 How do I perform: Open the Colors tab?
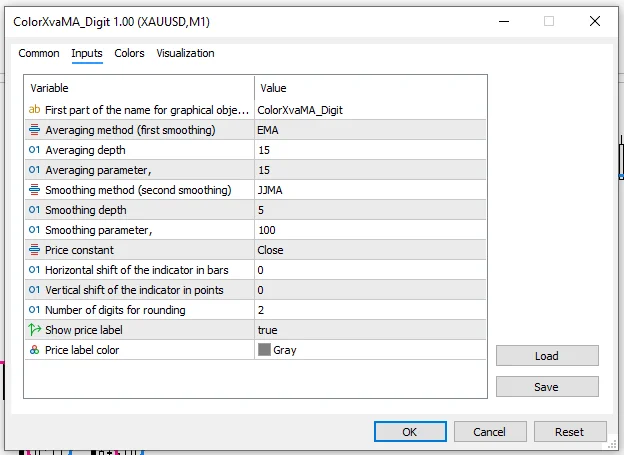pos(129,53)
